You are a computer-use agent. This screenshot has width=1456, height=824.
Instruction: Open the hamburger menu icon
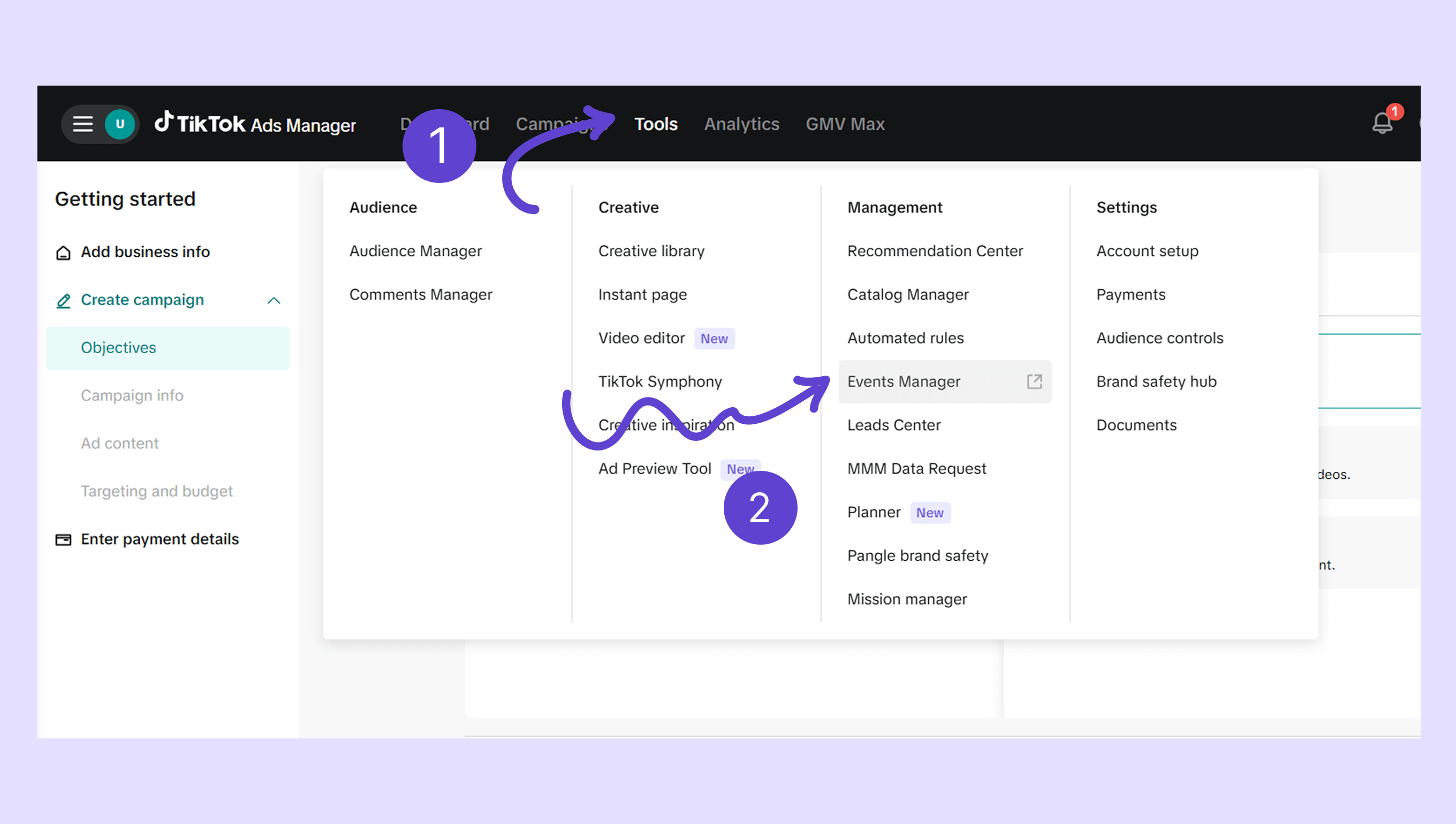coord(82,124)
